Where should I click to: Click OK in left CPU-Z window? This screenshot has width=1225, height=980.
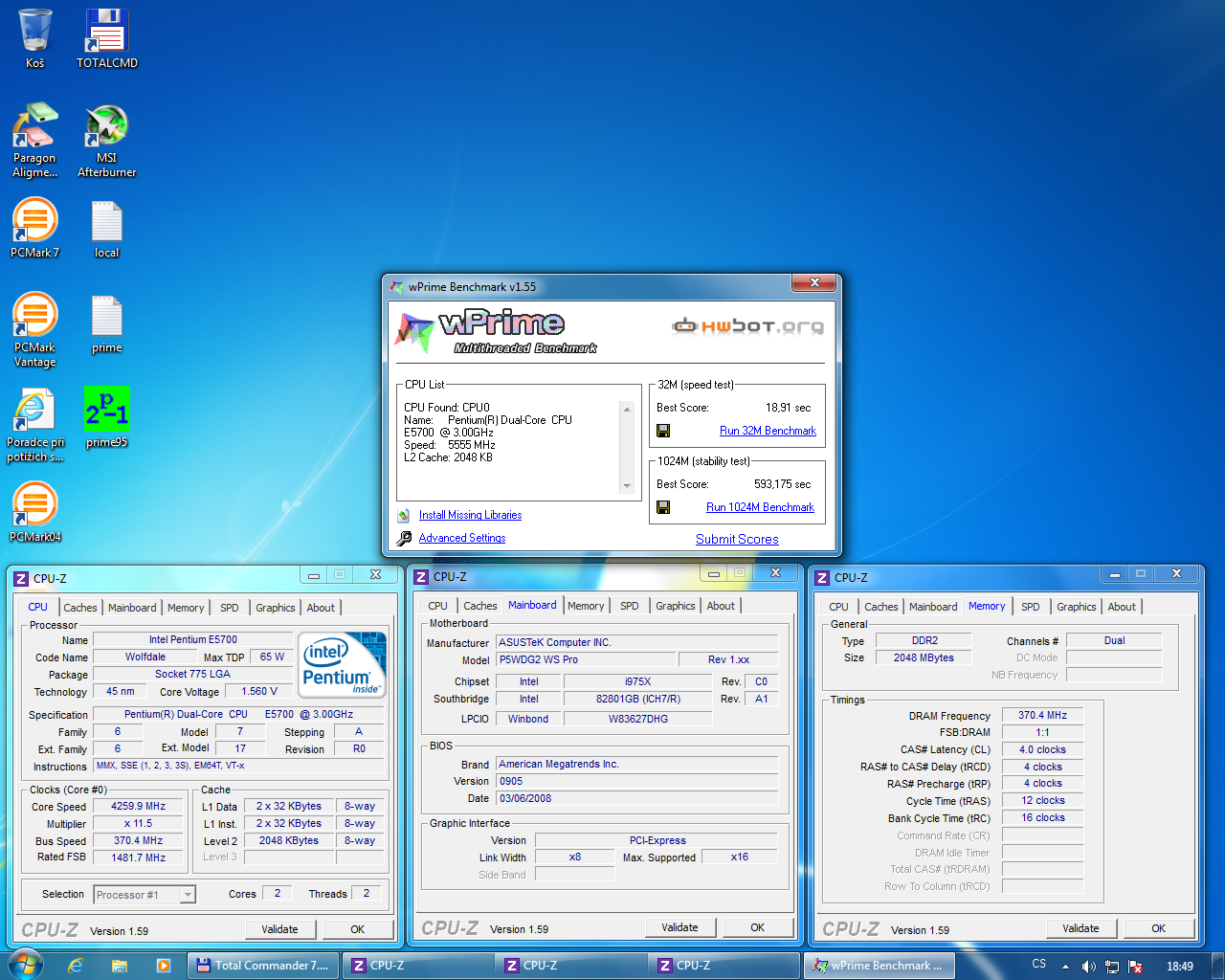tap(357, 929)
